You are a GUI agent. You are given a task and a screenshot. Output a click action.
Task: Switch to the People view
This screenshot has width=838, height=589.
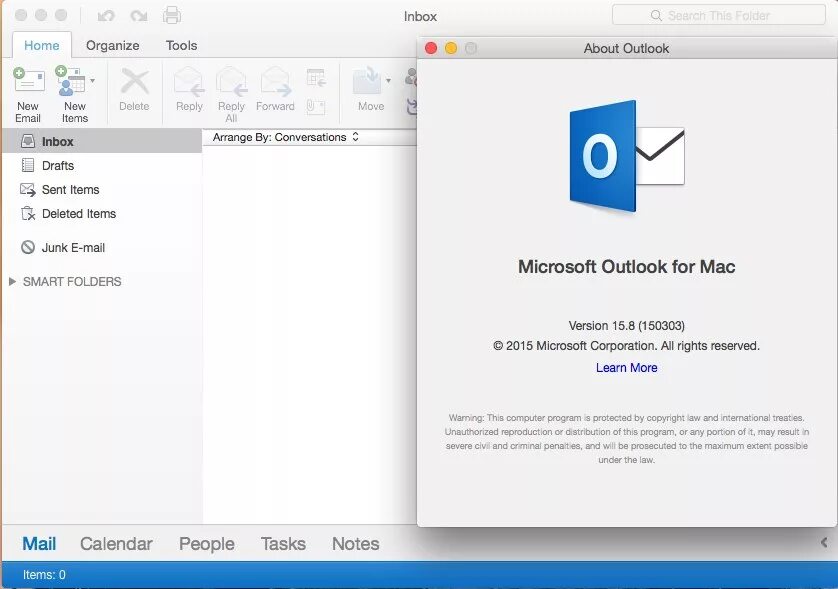tap(206, 544)
